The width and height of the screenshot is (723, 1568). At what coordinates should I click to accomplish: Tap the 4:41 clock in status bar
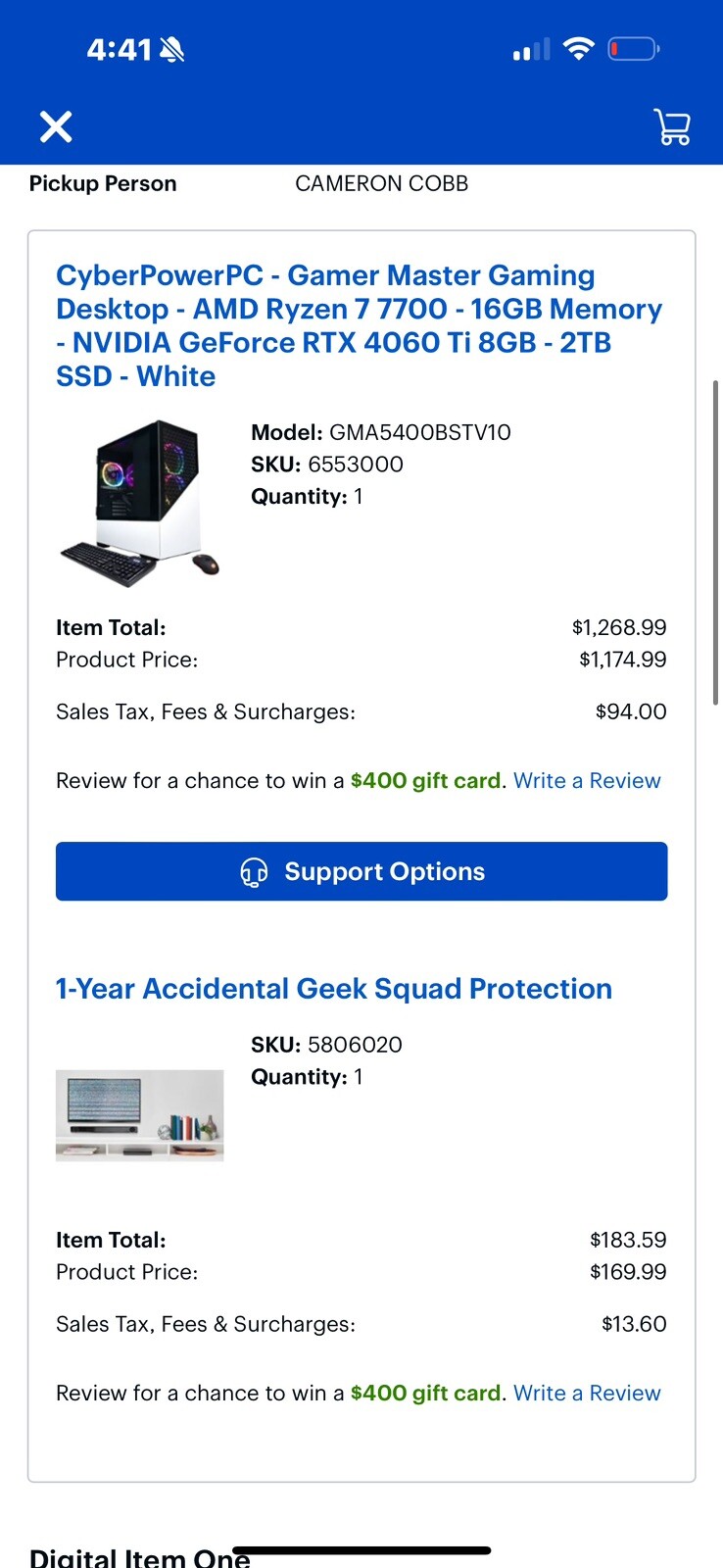click(x=120, y=49)
